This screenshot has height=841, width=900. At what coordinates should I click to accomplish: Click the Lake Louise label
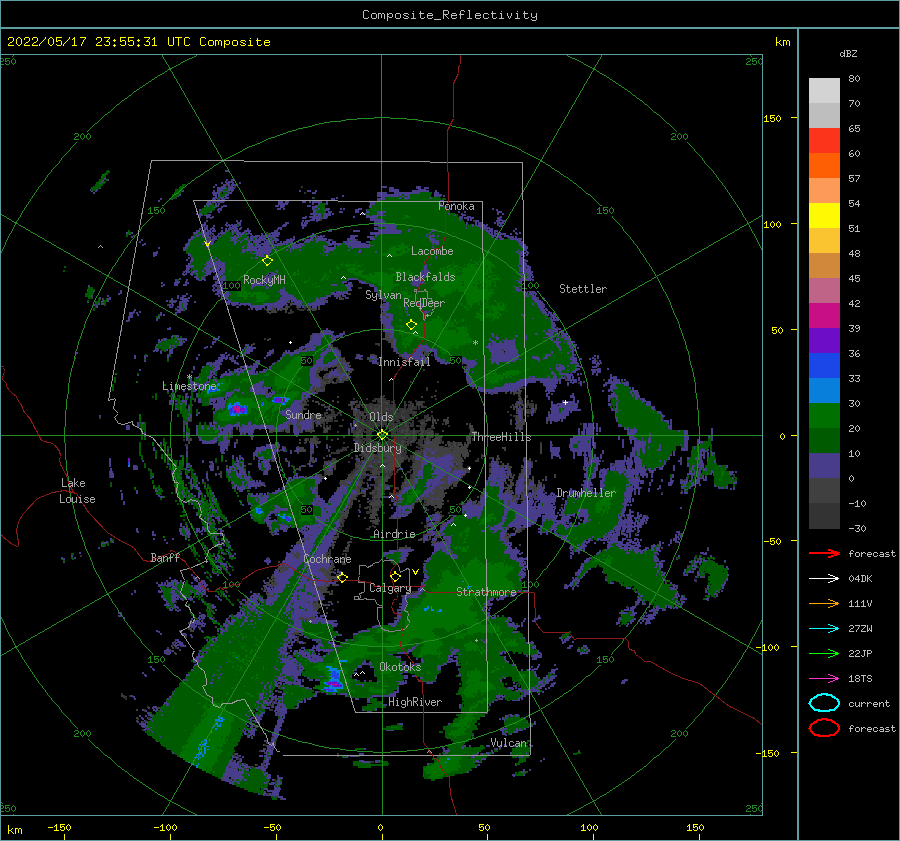(x=77, y=491)
